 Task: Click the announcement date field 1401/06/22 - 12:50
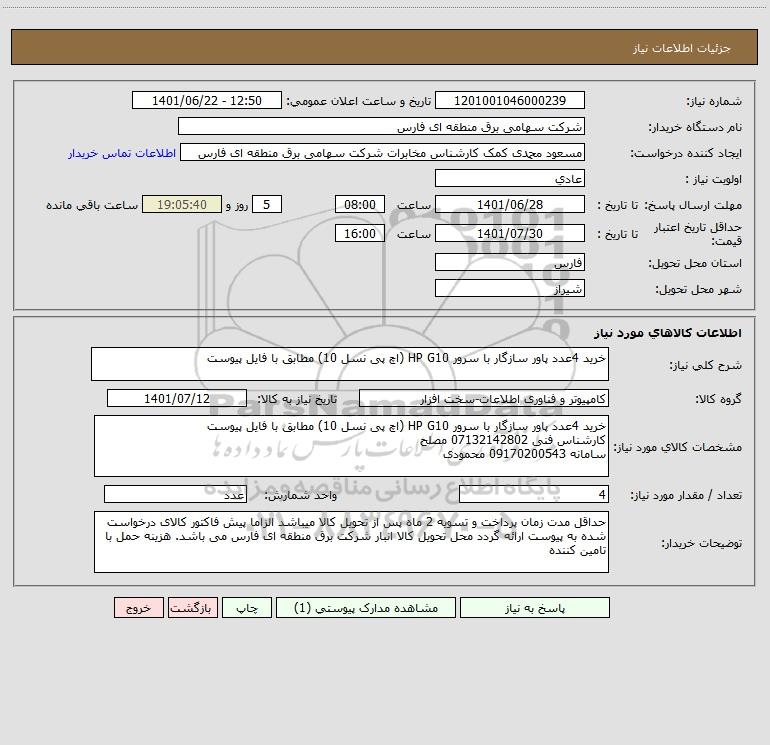(x=207, y=100)
